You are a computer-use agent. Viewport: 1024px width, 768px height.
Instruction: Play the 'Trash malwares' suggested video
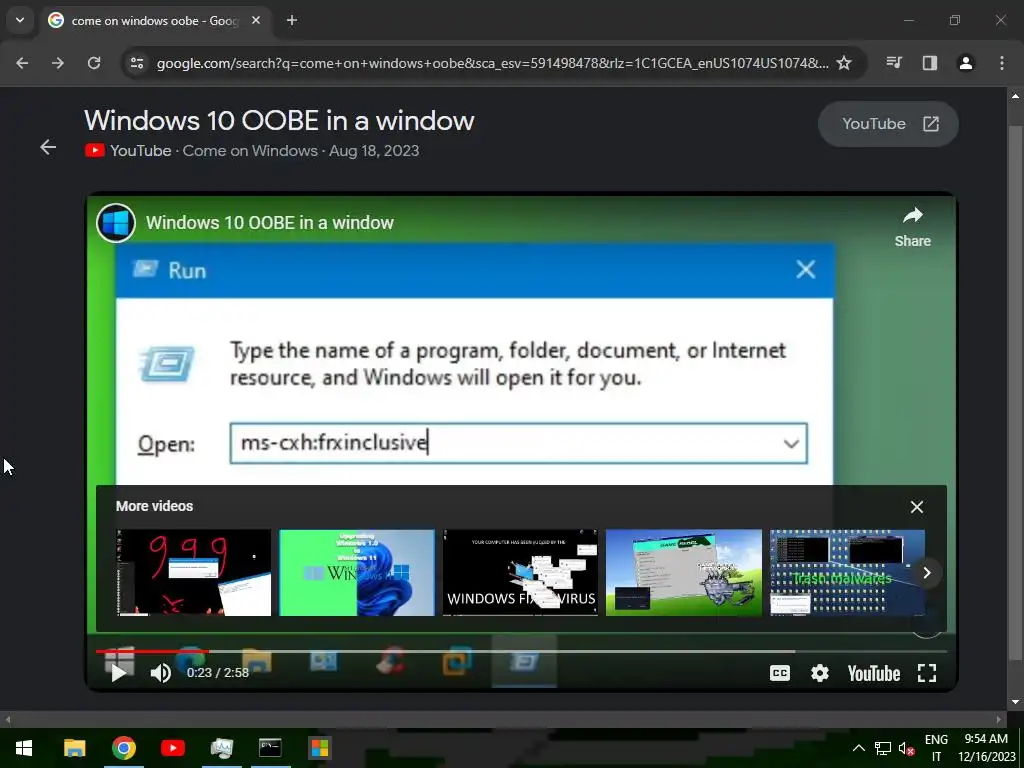847,573
